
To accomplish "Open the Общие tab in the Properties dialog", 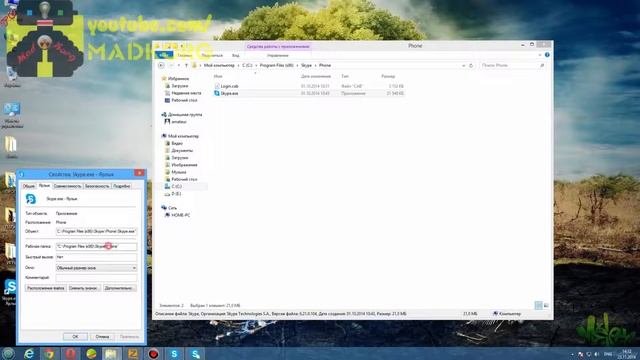I will coord(29,186).
